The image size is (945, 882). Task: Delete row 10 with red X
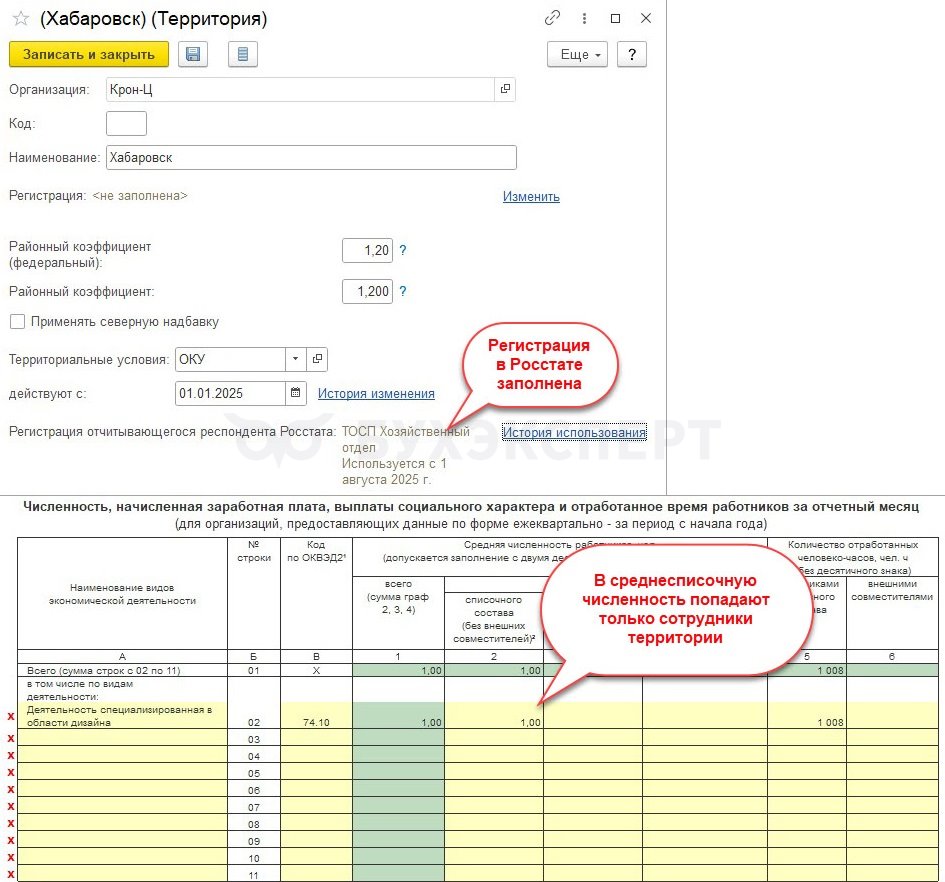[10, 857]
